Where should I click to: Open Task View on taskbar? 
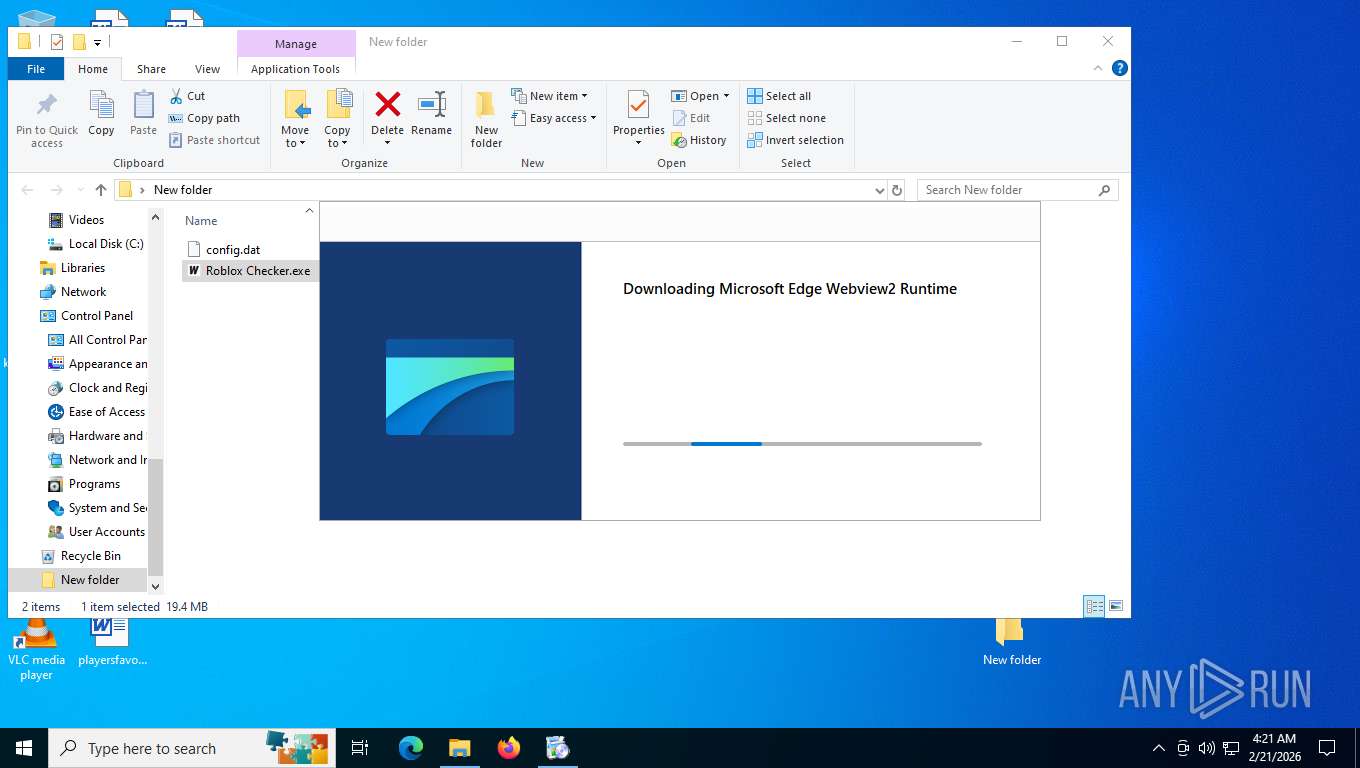point(360,748)
